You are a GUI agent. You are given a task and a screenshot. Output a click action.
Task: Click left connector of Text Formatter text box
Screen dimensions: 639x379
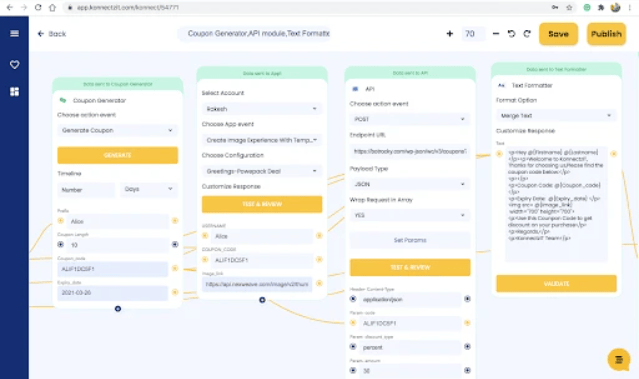tap(499, 154)
